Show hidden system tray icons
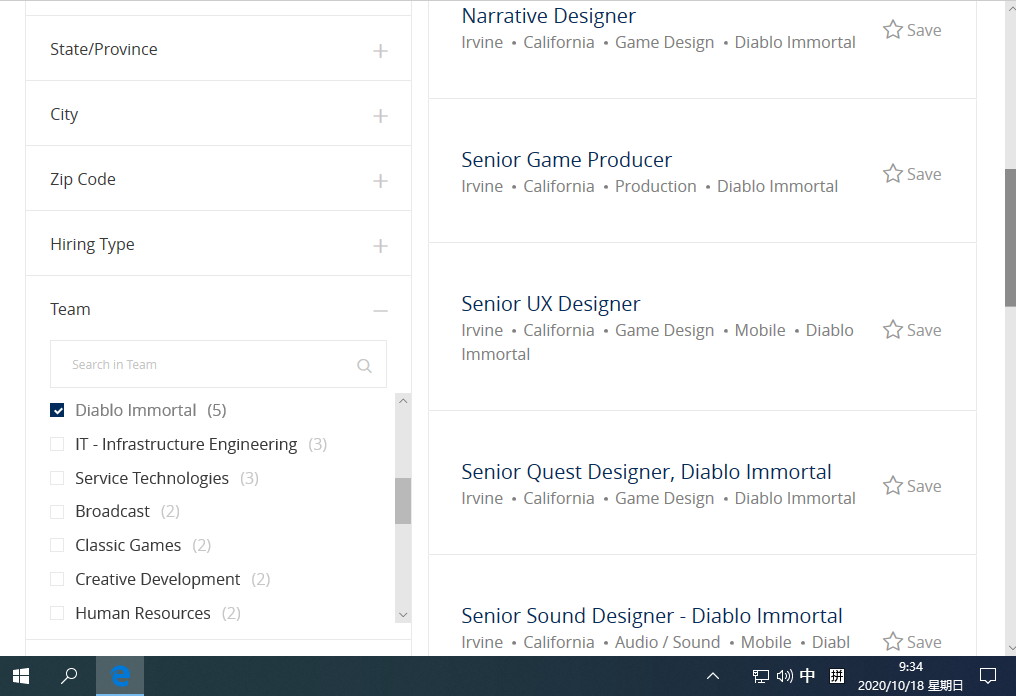Viewport: 1016px width, 696px height. pos(713,676)
